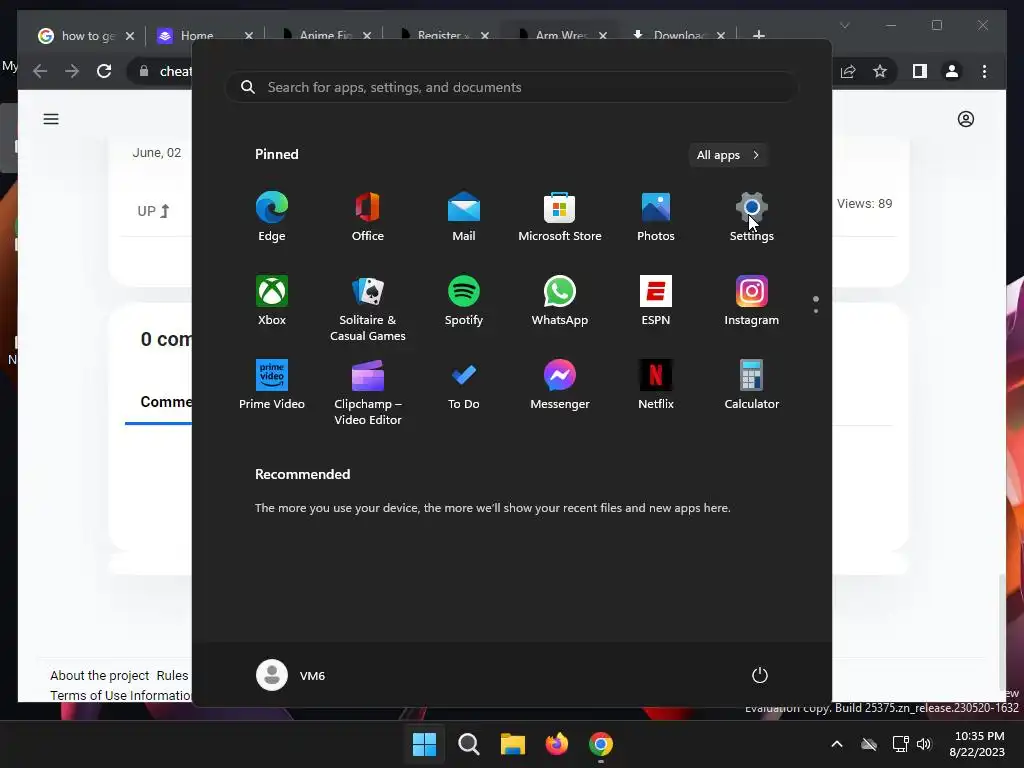Open File Explorer from taskbar
1024x768 pixels.
click(x=513, y=744)
